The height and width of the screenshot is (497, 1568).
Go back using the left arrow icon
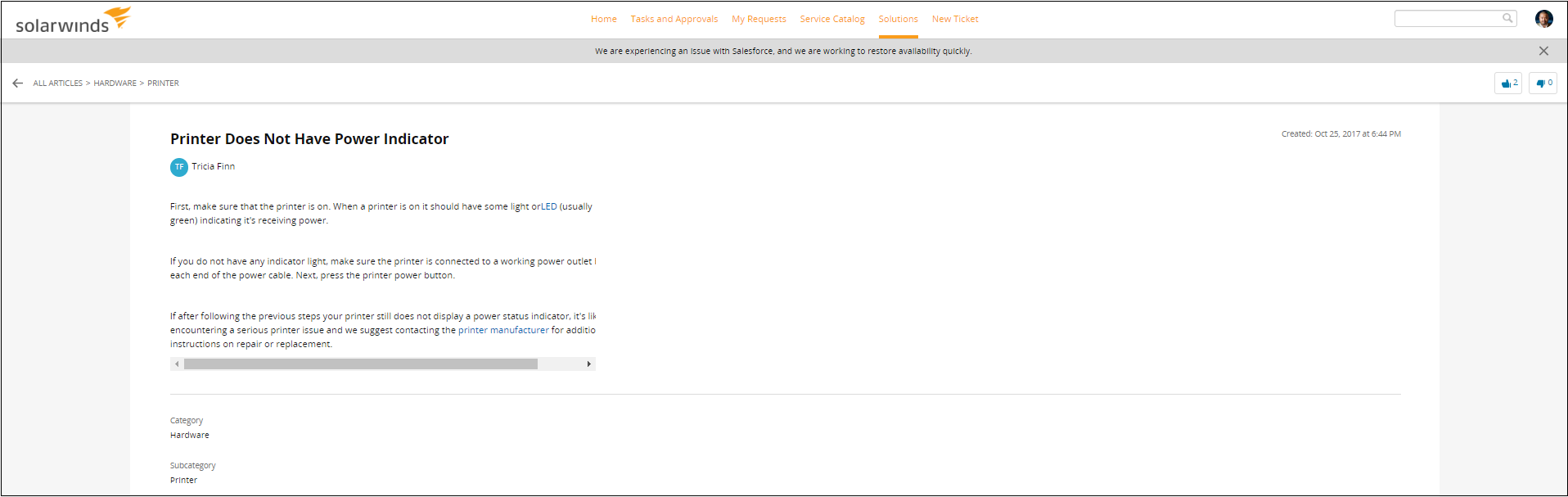[18, 84]
